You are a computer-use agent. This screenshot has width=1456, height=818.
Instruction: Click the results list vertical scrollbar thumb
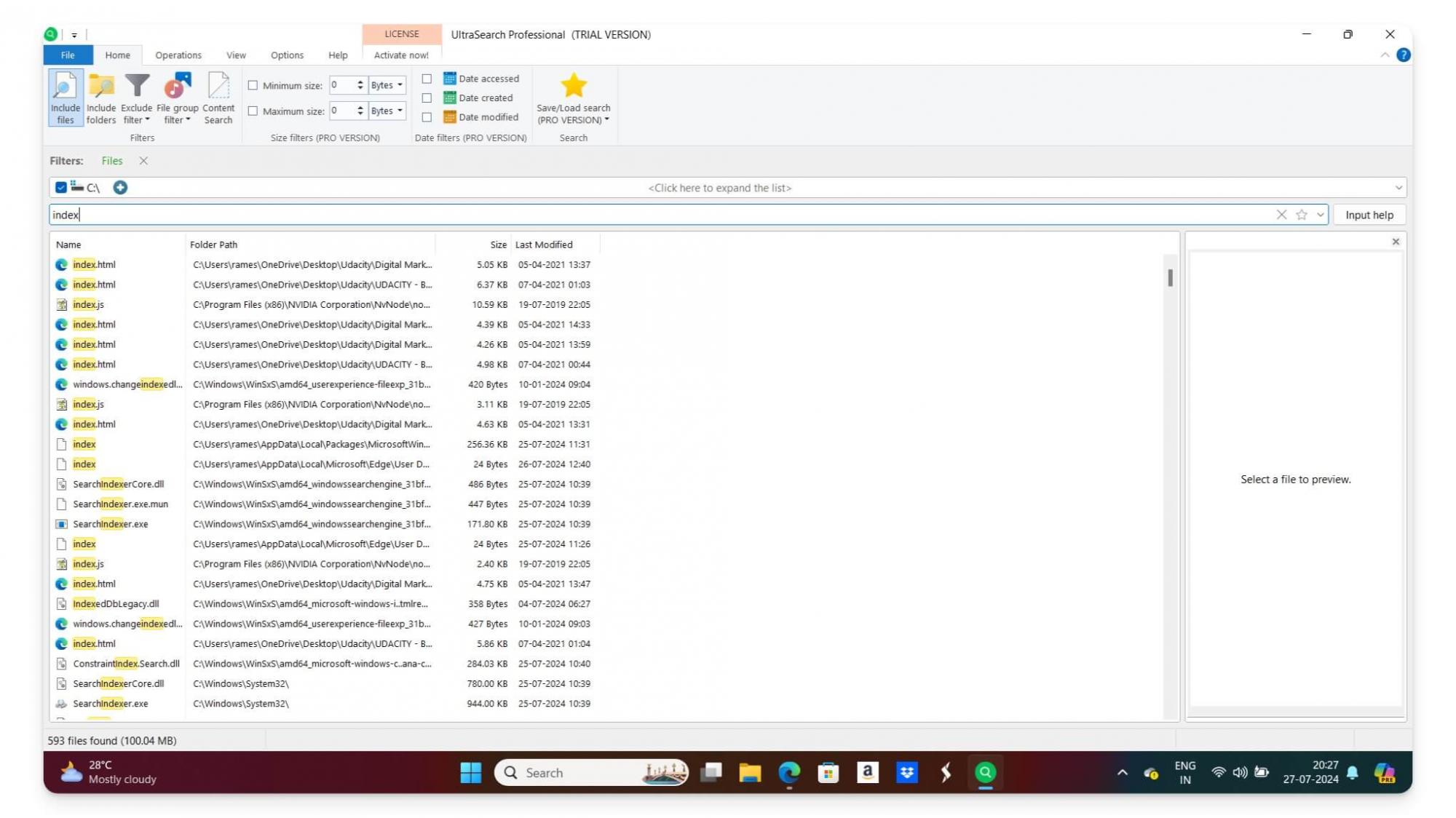[1170, 278]
